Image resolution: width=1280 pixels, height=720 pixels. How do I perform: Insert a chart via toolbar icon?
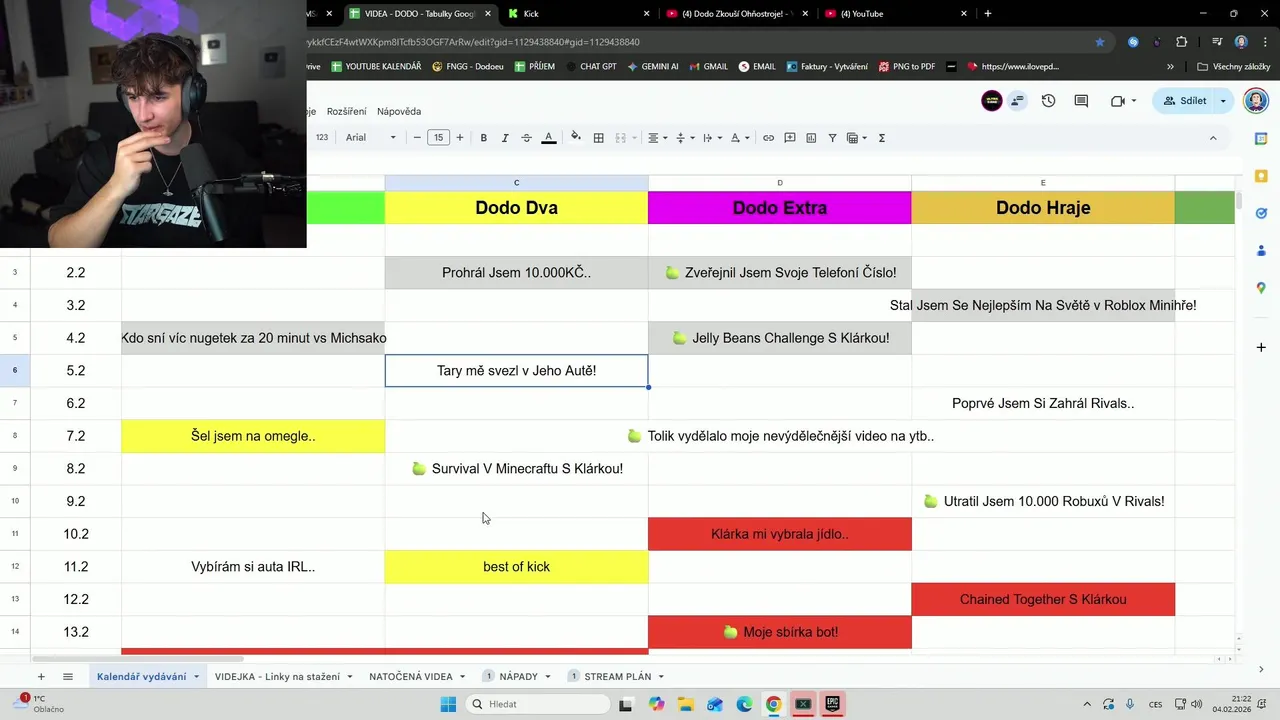point(811,138)
